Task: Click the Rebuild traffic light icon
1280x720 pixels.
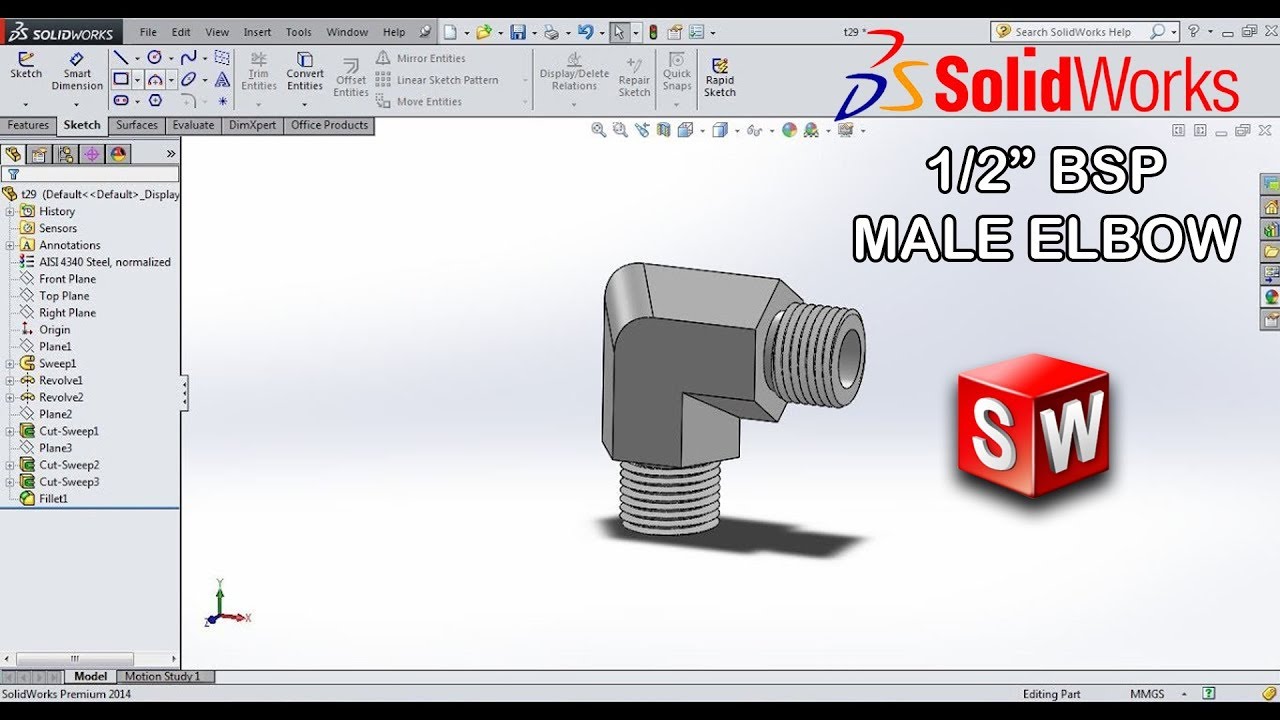Action: (653, 32)
